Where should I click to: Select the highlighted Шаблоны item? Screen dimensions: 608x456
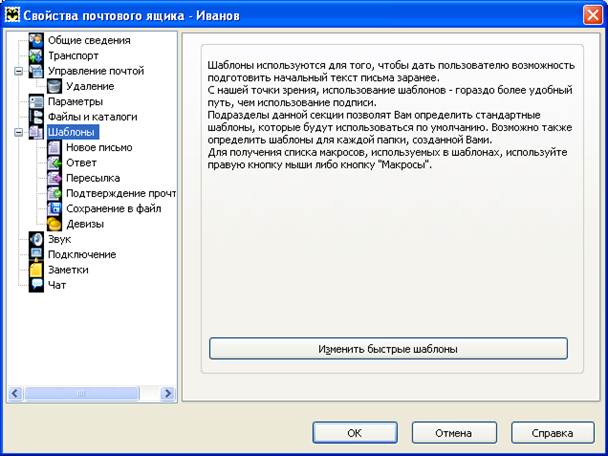click(x=73, y=132)
